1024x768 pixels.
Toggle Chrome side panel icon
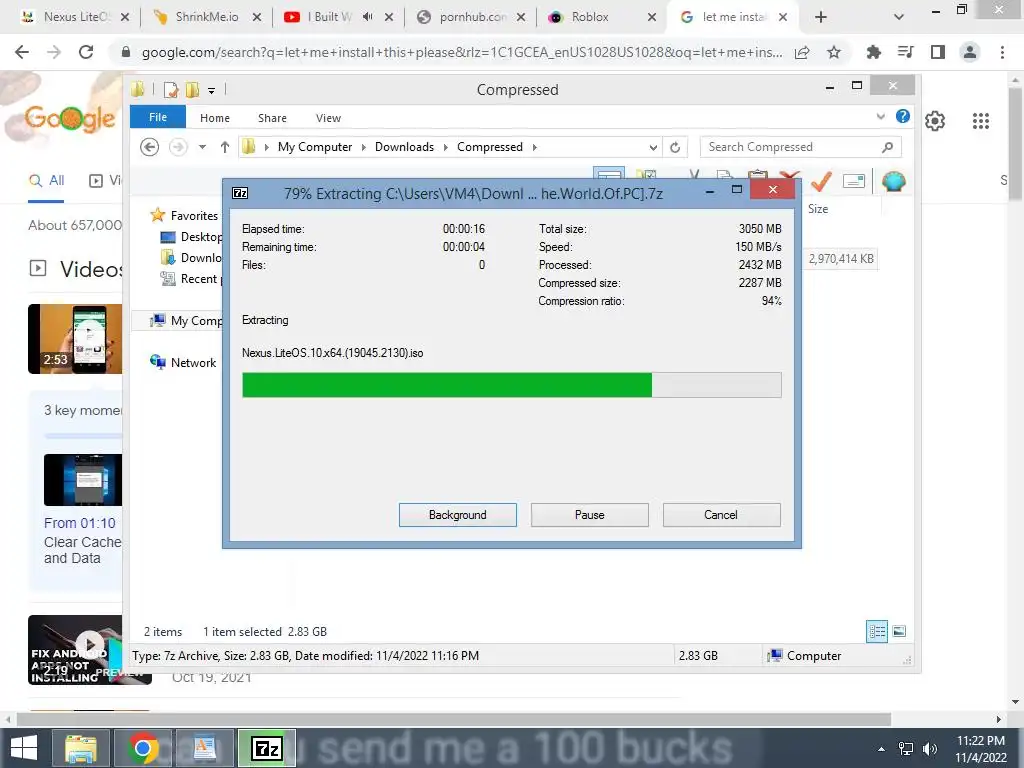[938, 52]
